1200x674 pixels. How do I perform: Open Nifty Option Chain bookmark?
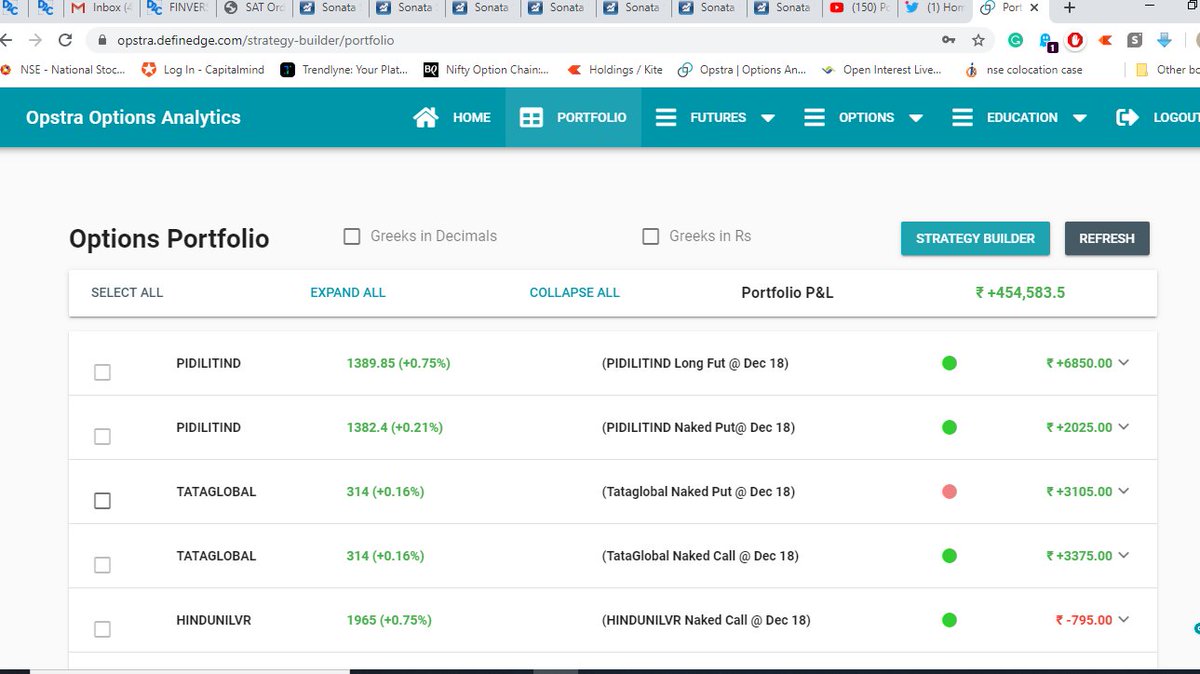click(x=487, y=70)
